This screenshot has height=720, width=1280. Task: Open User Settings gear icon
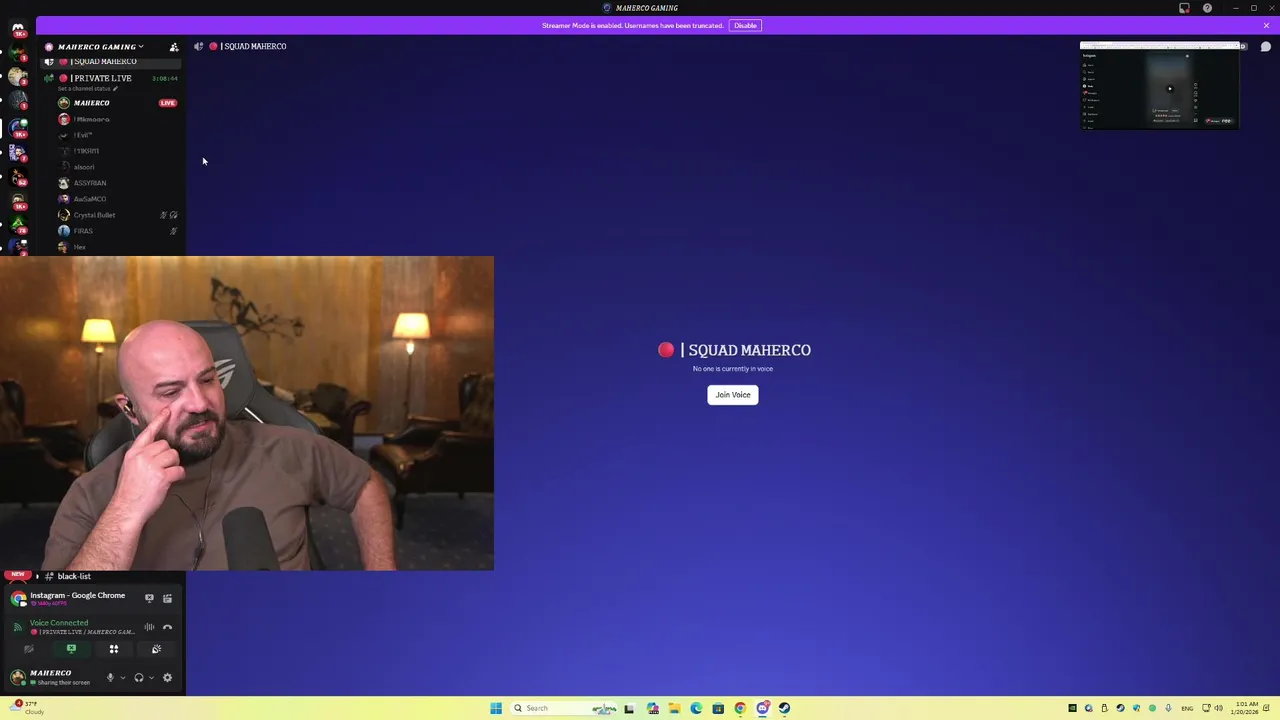coord(167,678)
